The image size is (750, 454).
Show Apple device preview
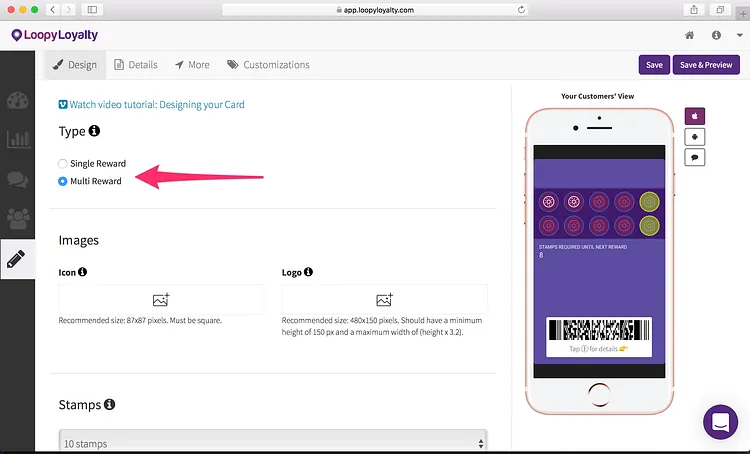tap(695, 116)
